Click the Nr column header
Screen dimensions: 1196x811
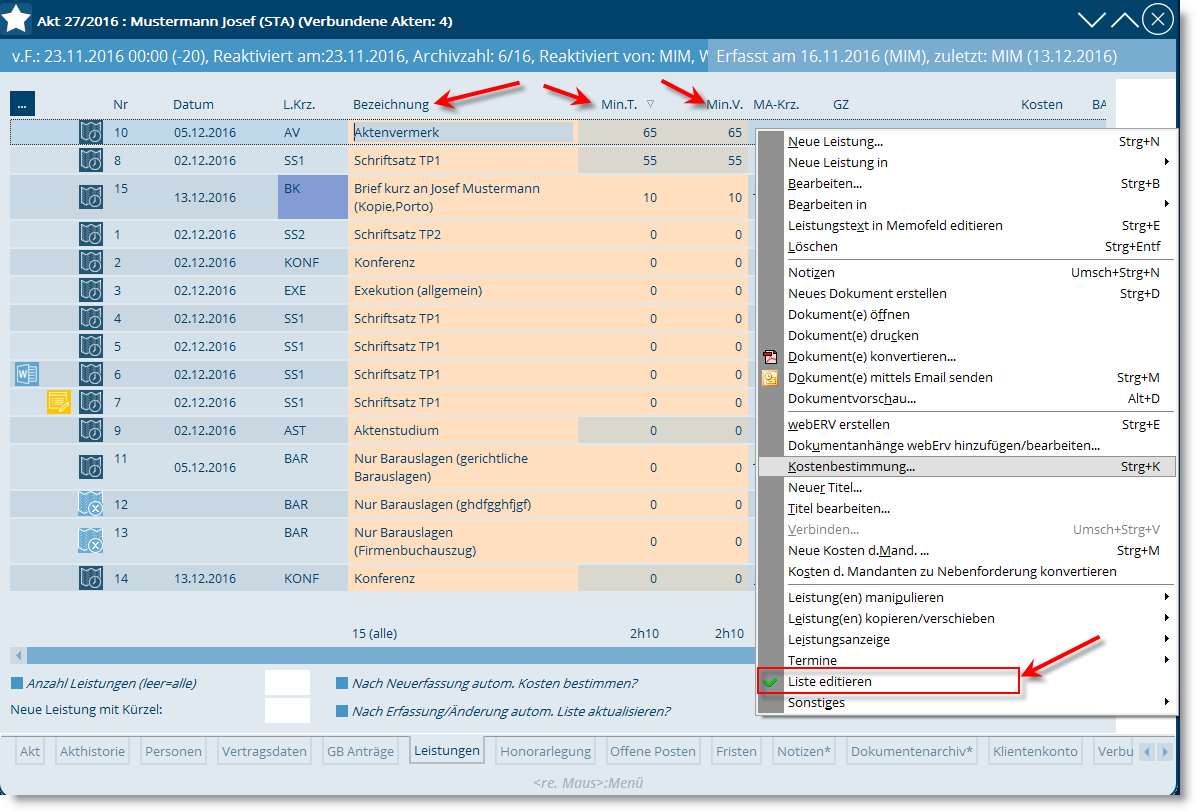pyautogui.click(x=121, y=105)
